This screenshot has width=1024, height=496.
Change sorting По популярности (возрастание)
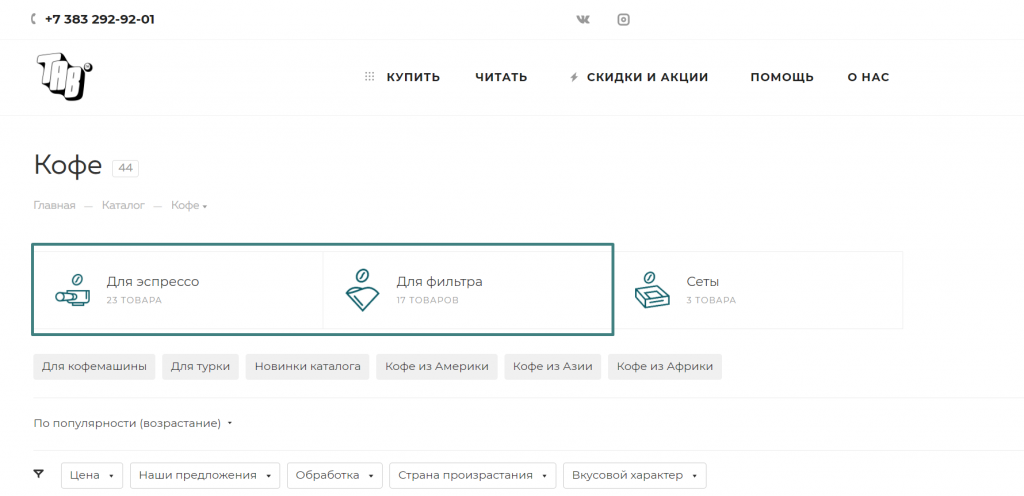click(132, 423)
